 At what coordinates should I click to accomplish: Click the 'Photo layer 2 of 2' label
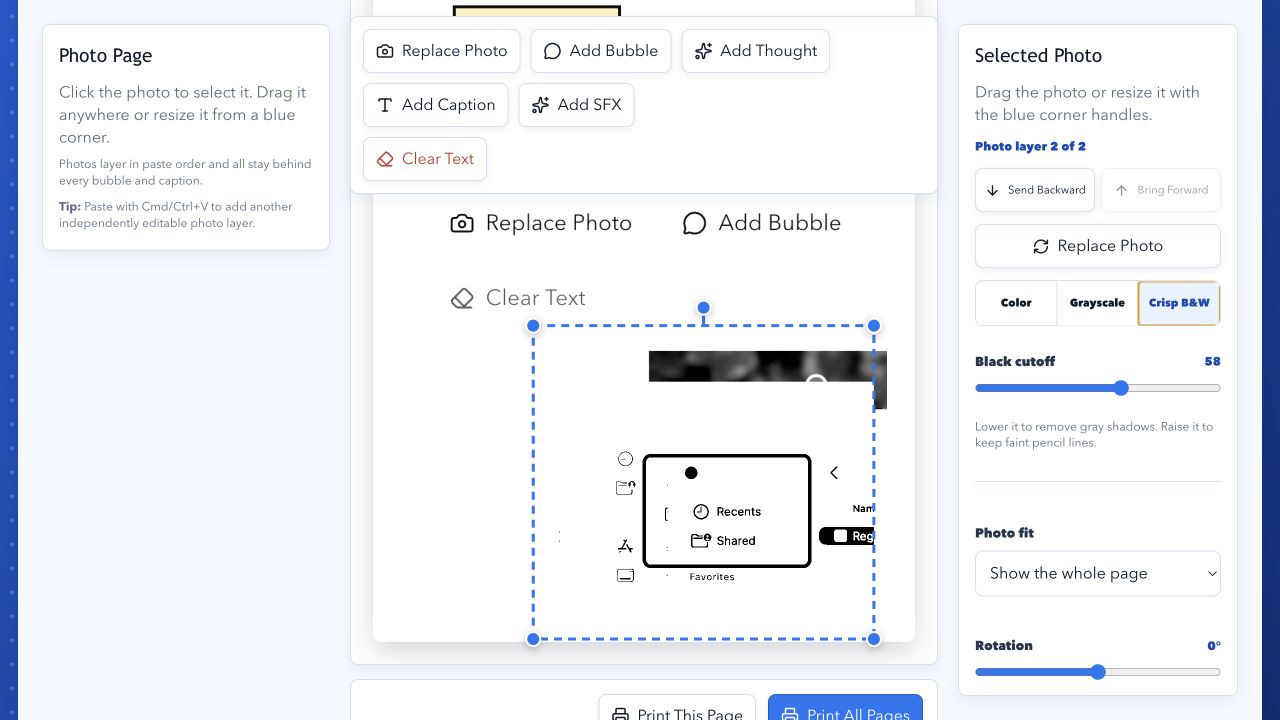pyautogui.click(x=1030, y=146)
